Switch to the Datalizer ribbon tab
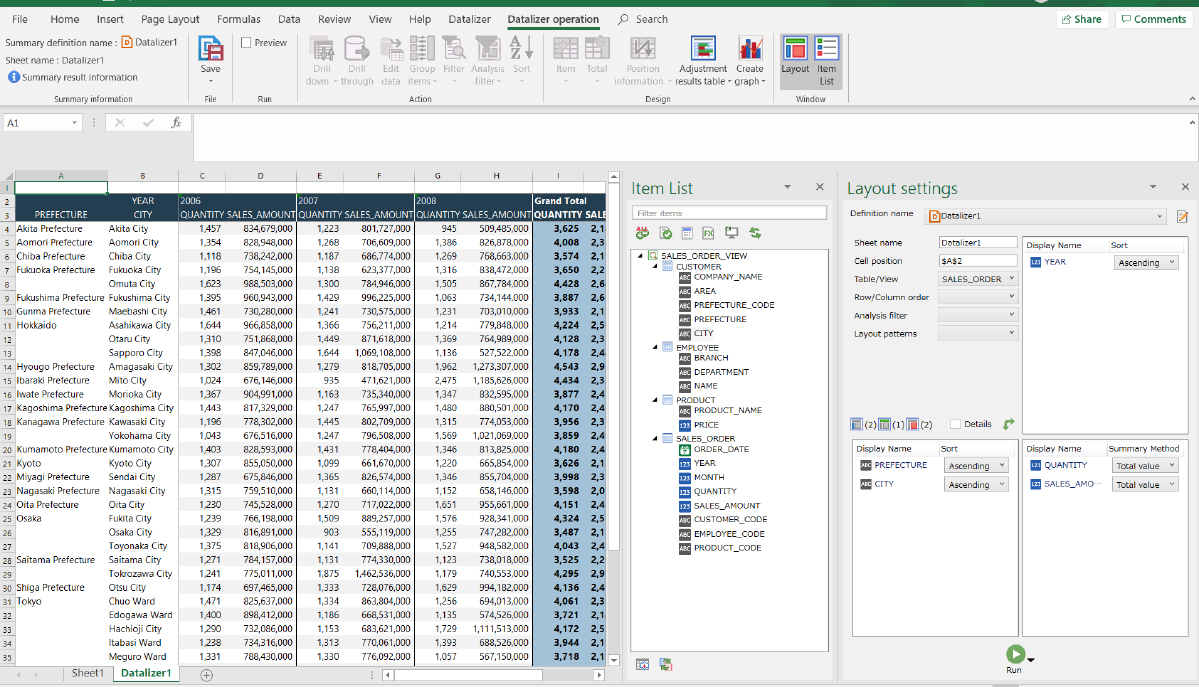 click(x=470, y=19)
